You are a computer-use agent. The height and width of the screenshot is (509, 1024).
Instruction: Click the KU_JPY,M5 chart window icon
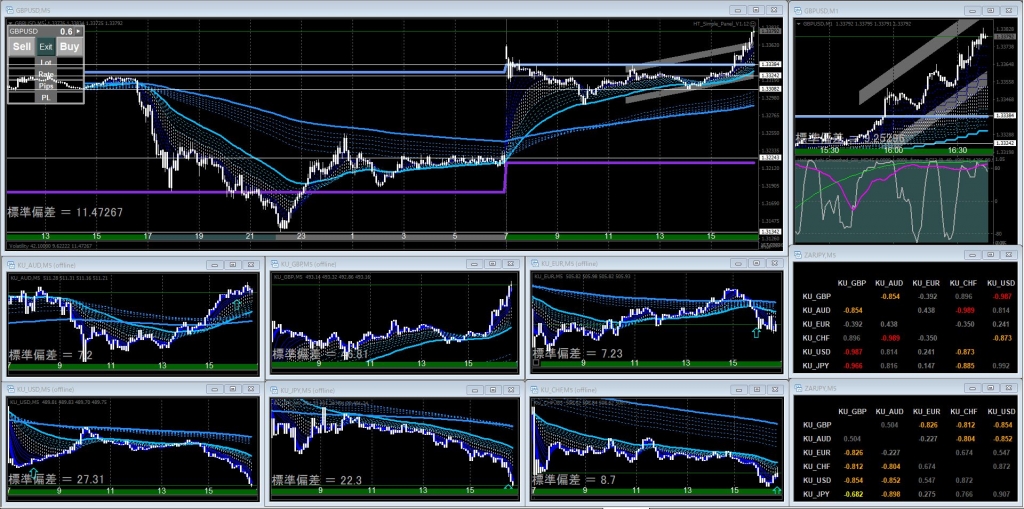pos(276,389)
